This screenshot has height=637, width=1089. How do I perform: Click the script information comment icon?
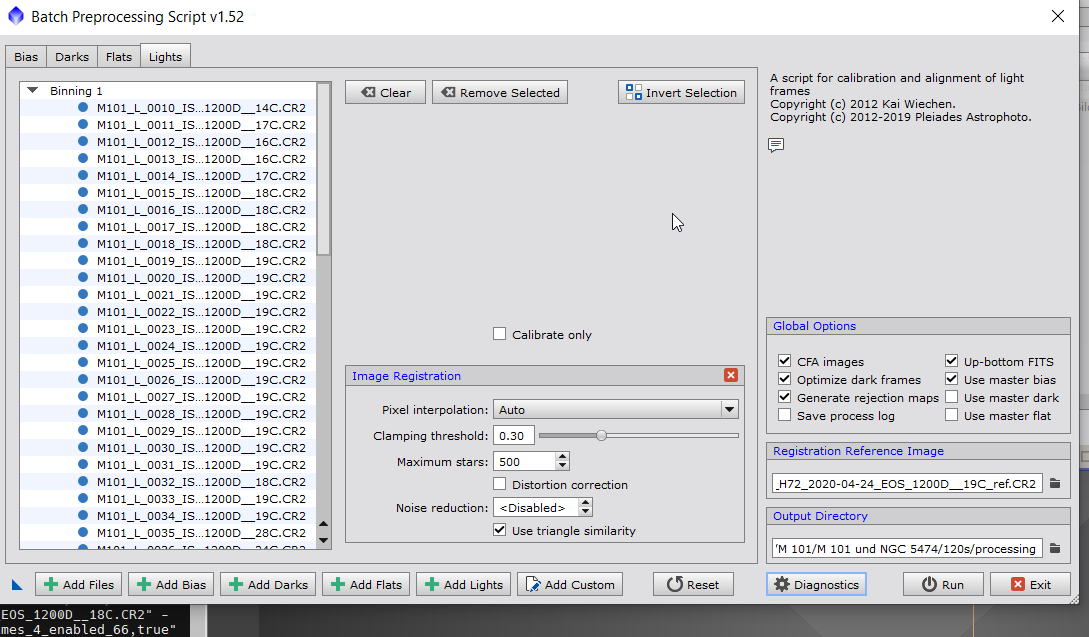[x=776, y=144]
